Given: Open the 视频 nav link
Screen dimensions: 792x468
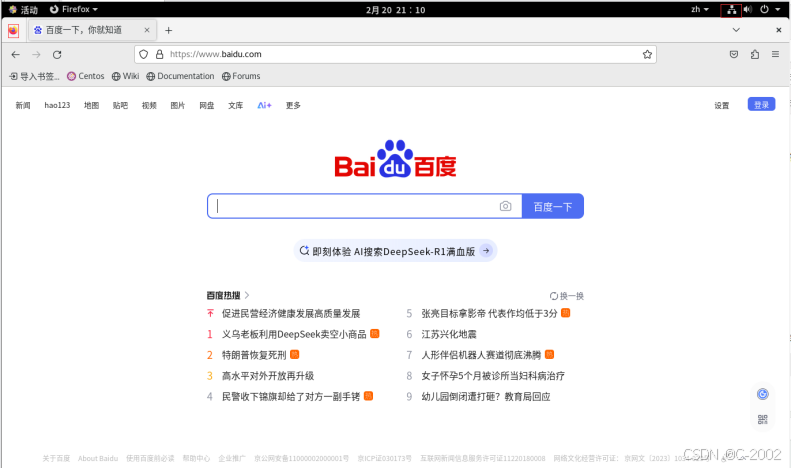Looking at the screenshot, I should tap(149, 106).
